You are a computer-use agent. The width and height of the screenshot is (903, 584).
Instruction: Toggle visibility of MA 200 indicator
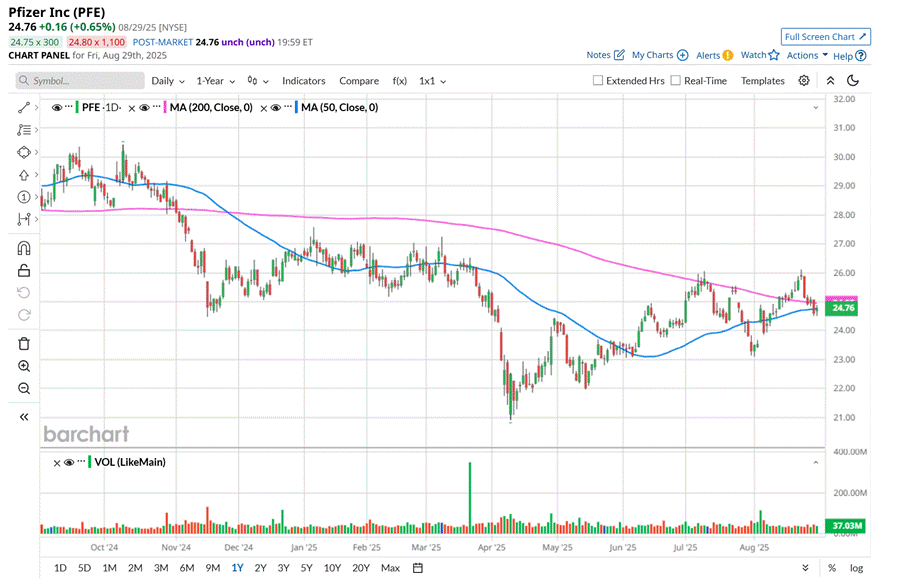pyautogui.click(x=145, y=108)
